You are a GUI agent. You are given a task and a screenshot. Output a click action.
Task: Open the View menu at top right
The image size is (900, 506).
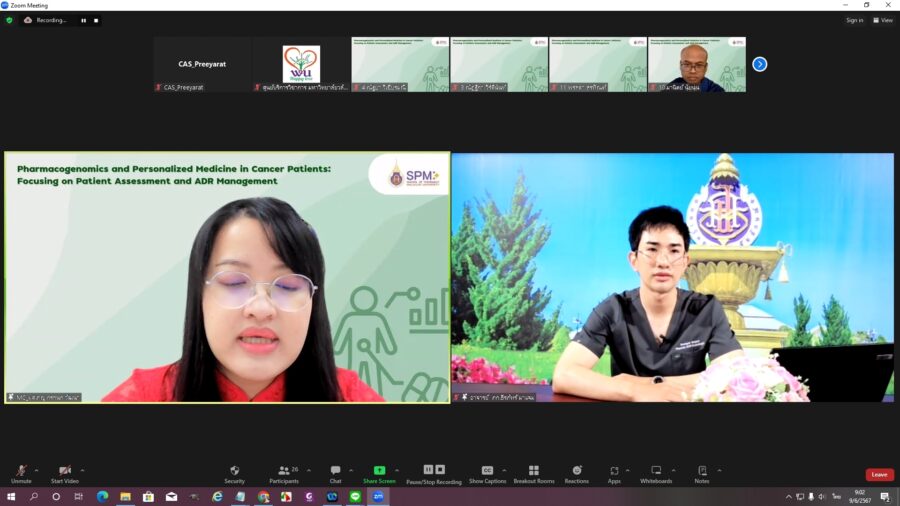(x=882, y=20)
